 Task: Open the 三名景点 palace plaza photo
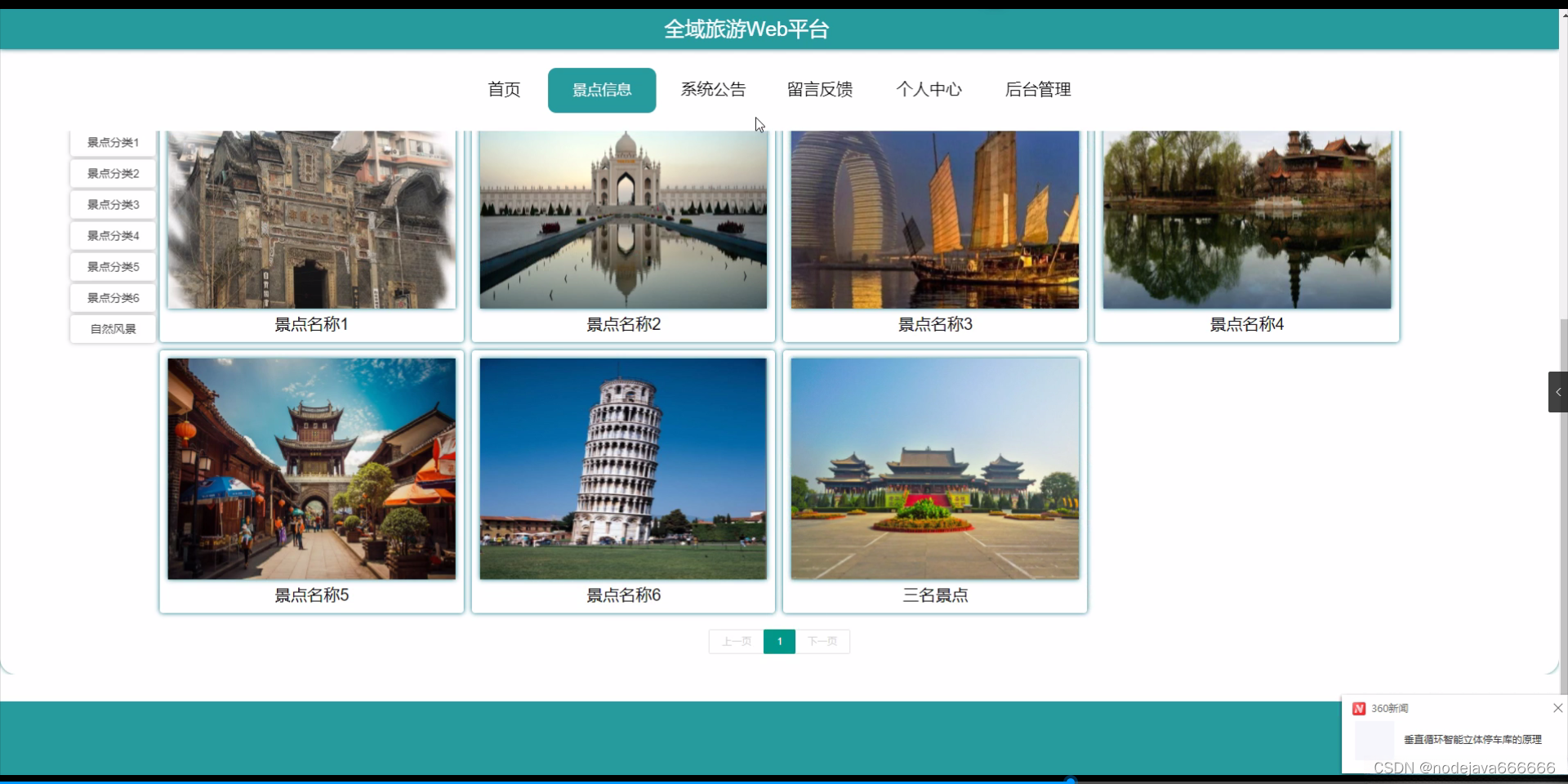(x=935, y=469)
